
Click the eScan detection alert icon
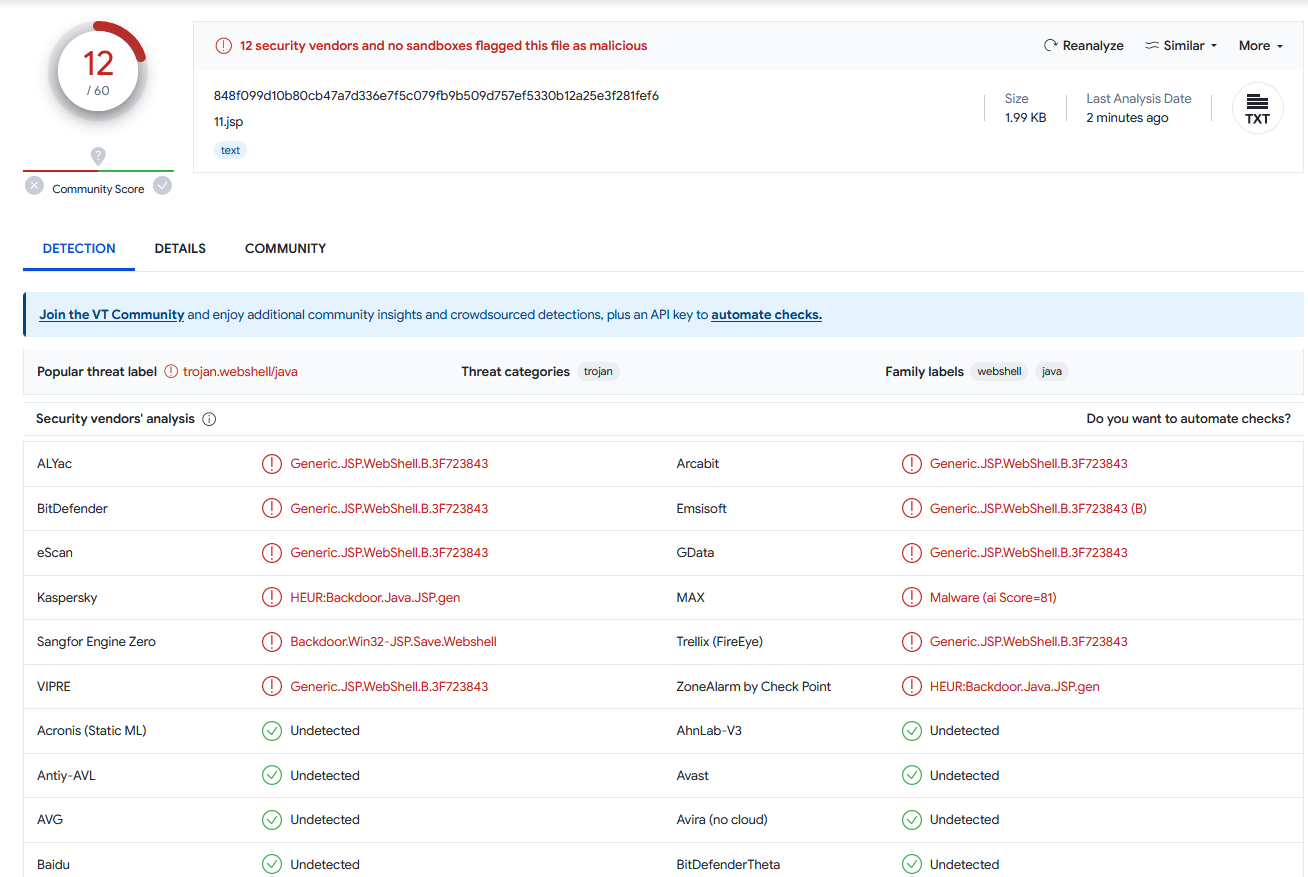point(271,553)
